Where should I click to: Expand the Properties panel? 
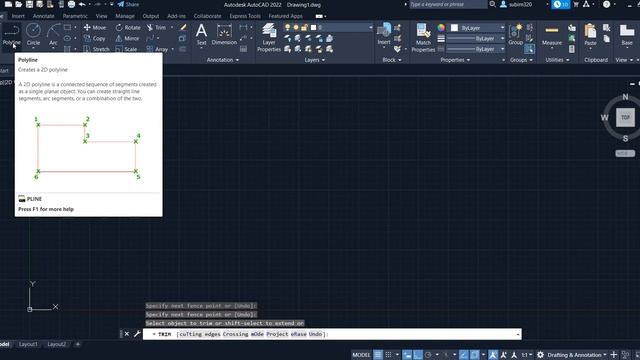(455, 60)
